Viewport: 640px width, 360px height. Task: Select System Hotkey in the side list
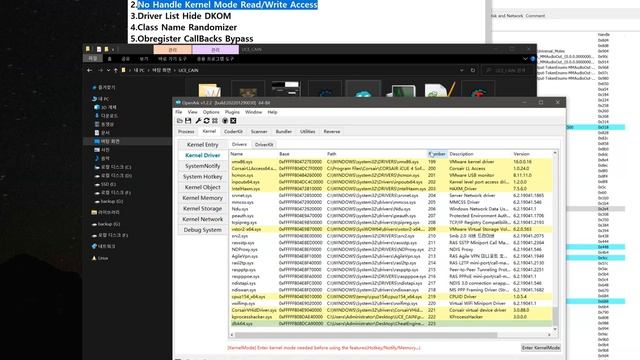tap(202, 176)
